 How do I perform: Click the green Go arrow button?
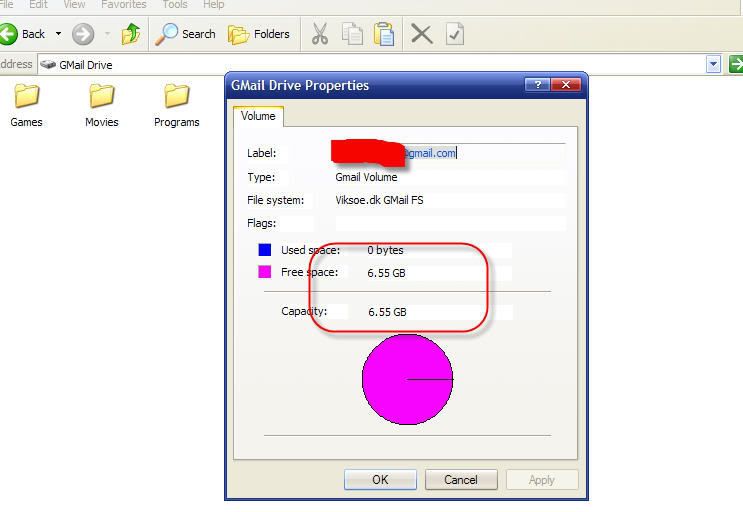[x=735, y=64]
